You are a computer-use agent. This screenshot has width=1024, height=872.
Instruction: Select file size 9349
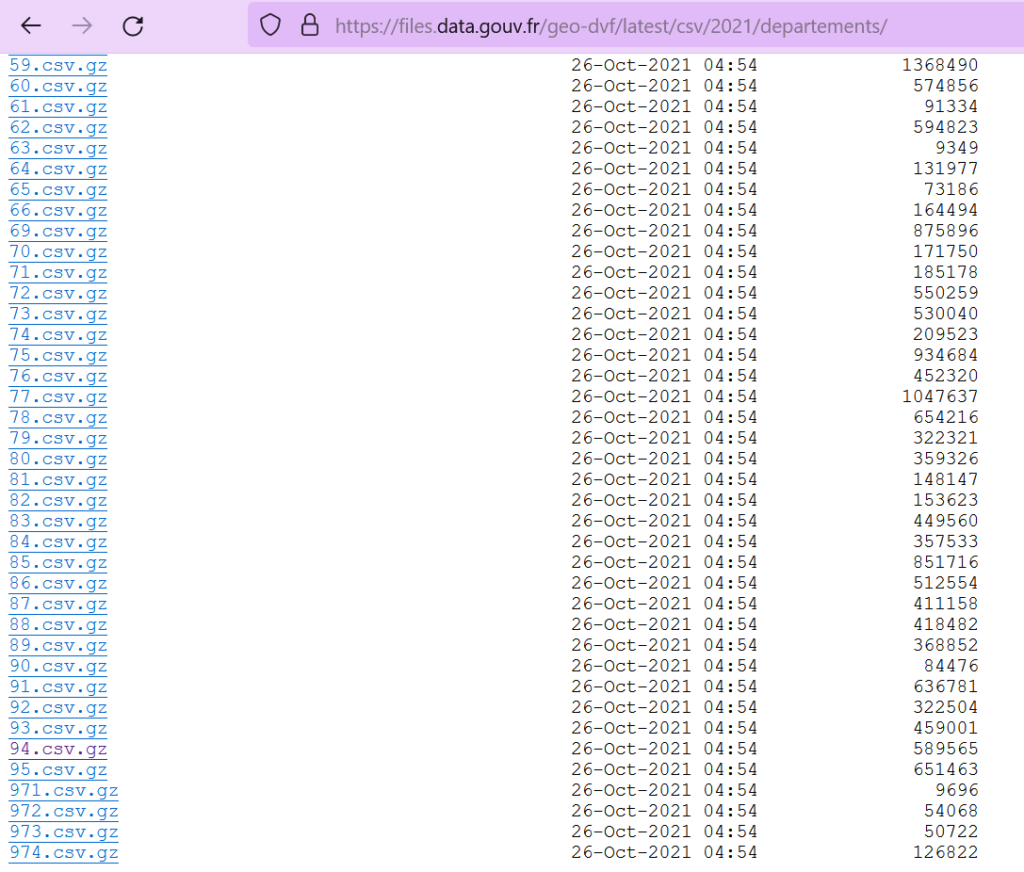957,148
